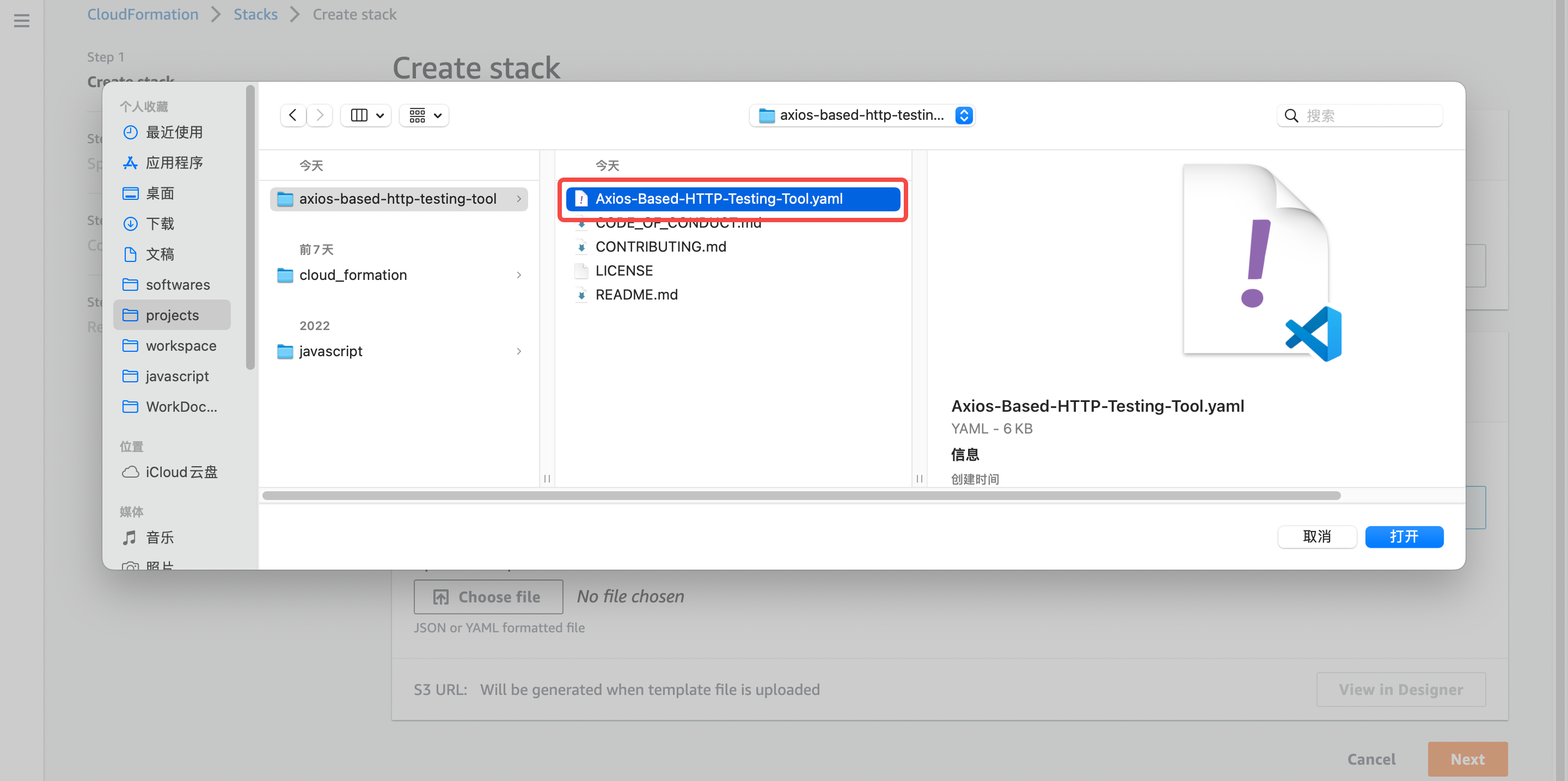Click the sidebar vertical scrollbar
The height and width of the screenshot is (781, 1568).
coord(249,227)
